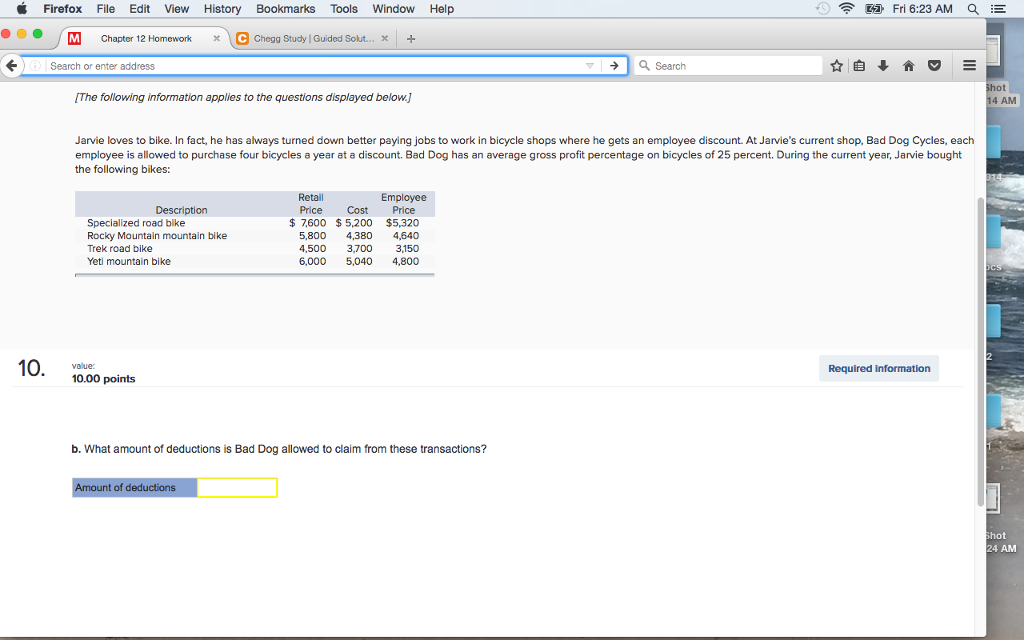The width and height of the screenshot is (1024, 640).
Task: Open the Bookmarks menu
Action: tap(285, 8)
